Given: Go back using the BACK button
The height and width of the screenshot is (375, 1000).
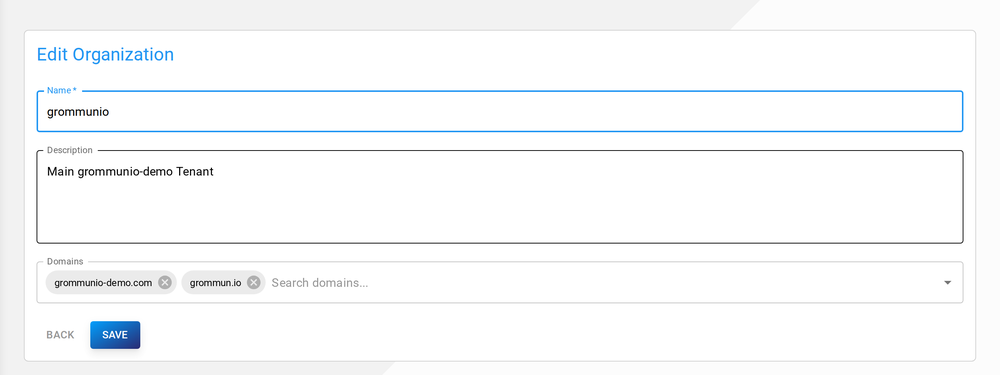Looking at the screenshot, I should [60, 335].
